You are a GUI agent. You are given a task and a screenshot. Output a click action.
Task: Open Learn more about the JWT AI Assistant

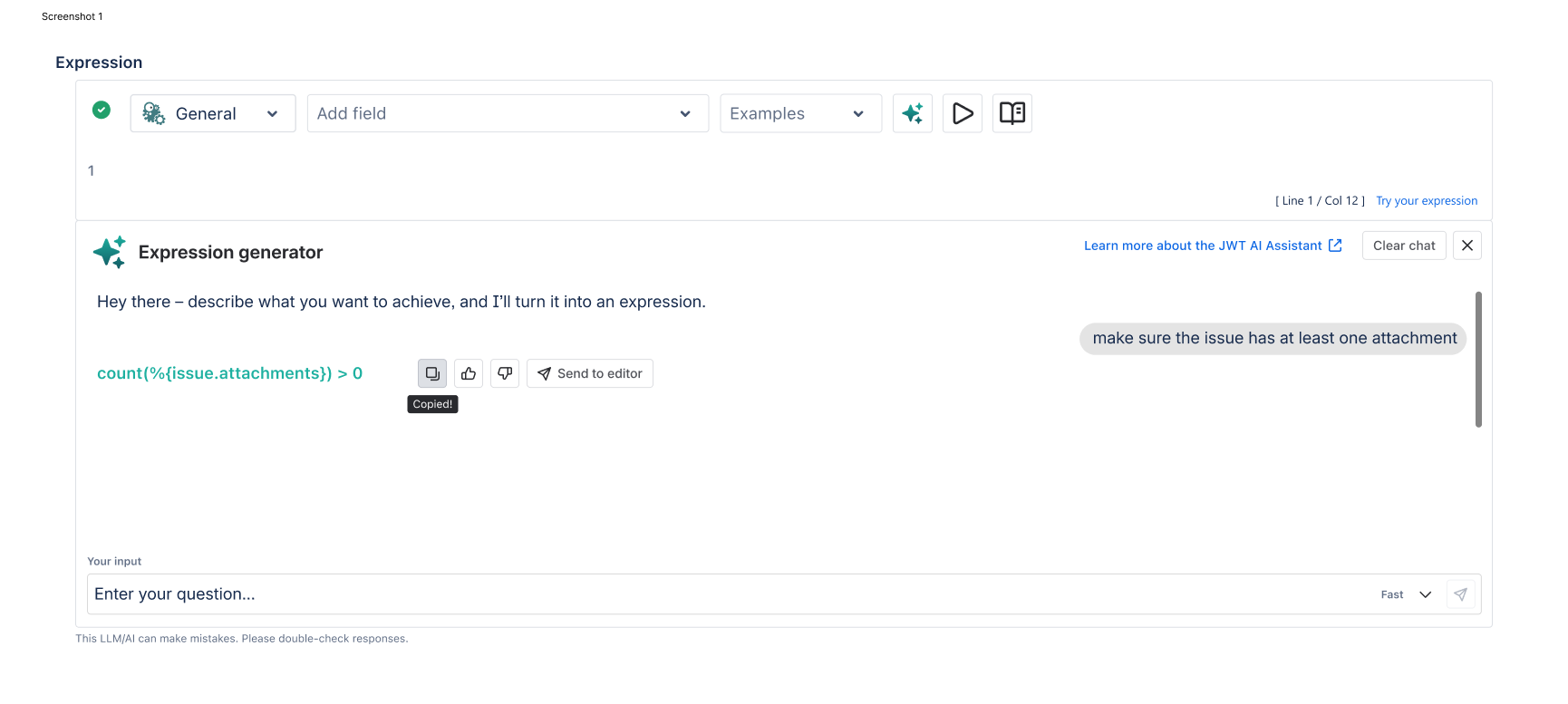[1213, 246]
